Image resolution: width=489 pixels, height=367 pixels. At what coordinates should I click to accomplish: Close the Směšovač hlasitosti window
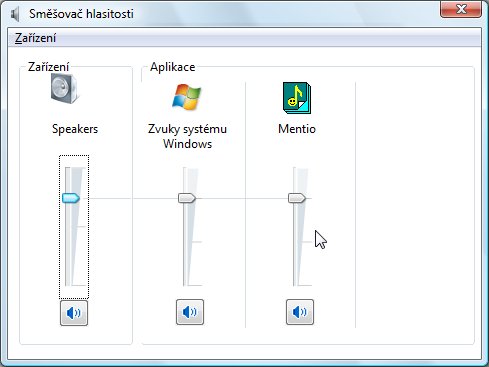(461, 9)
